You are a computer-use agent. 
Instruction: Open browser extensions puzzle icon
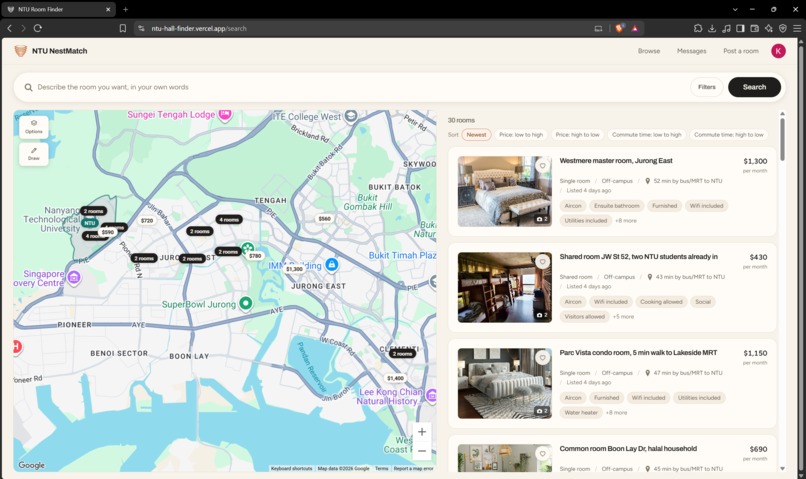tap(698, 28)
